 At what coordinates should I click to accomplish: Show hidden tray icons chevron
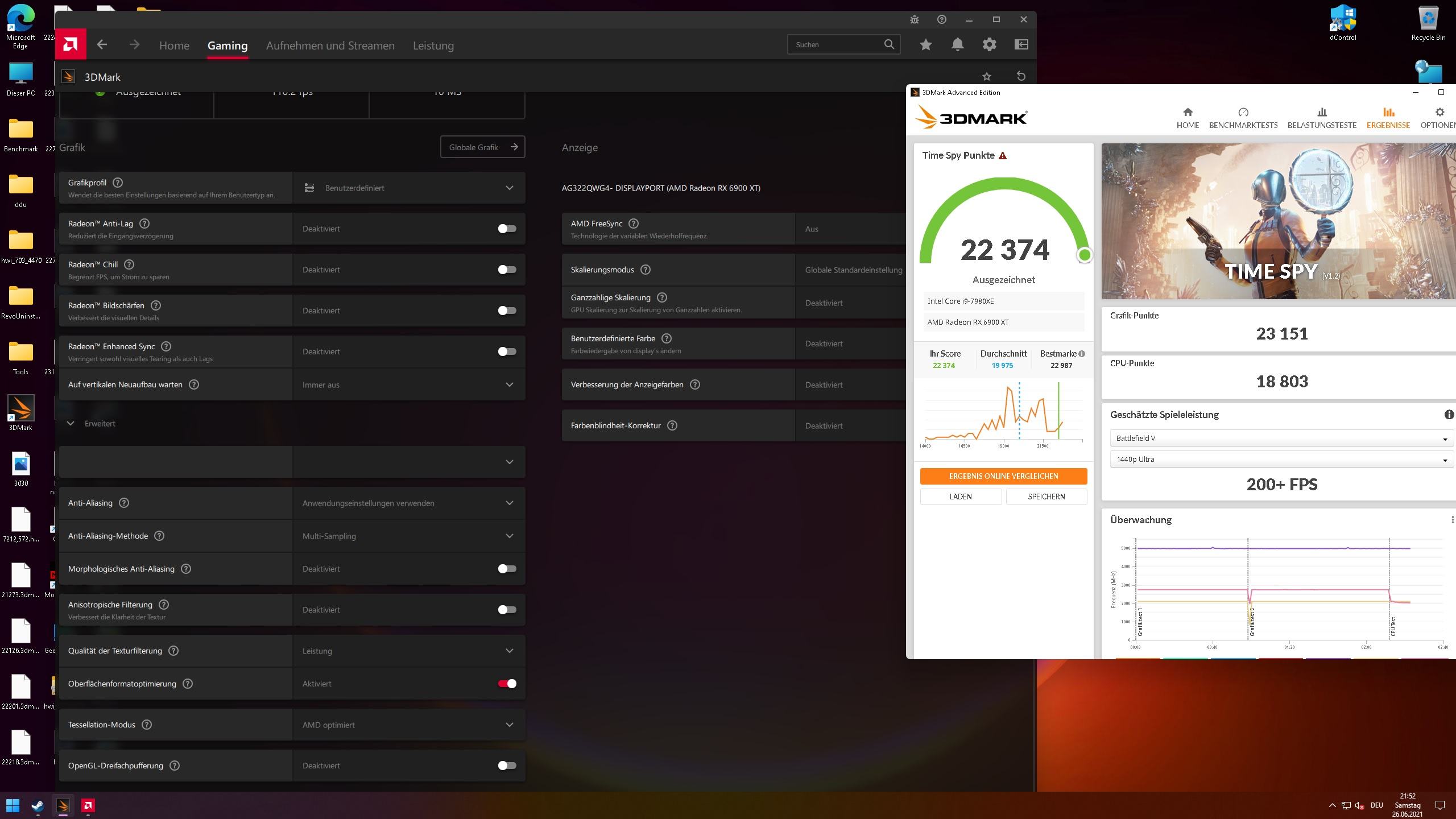pyautogui.click(x=1332, y=805)
